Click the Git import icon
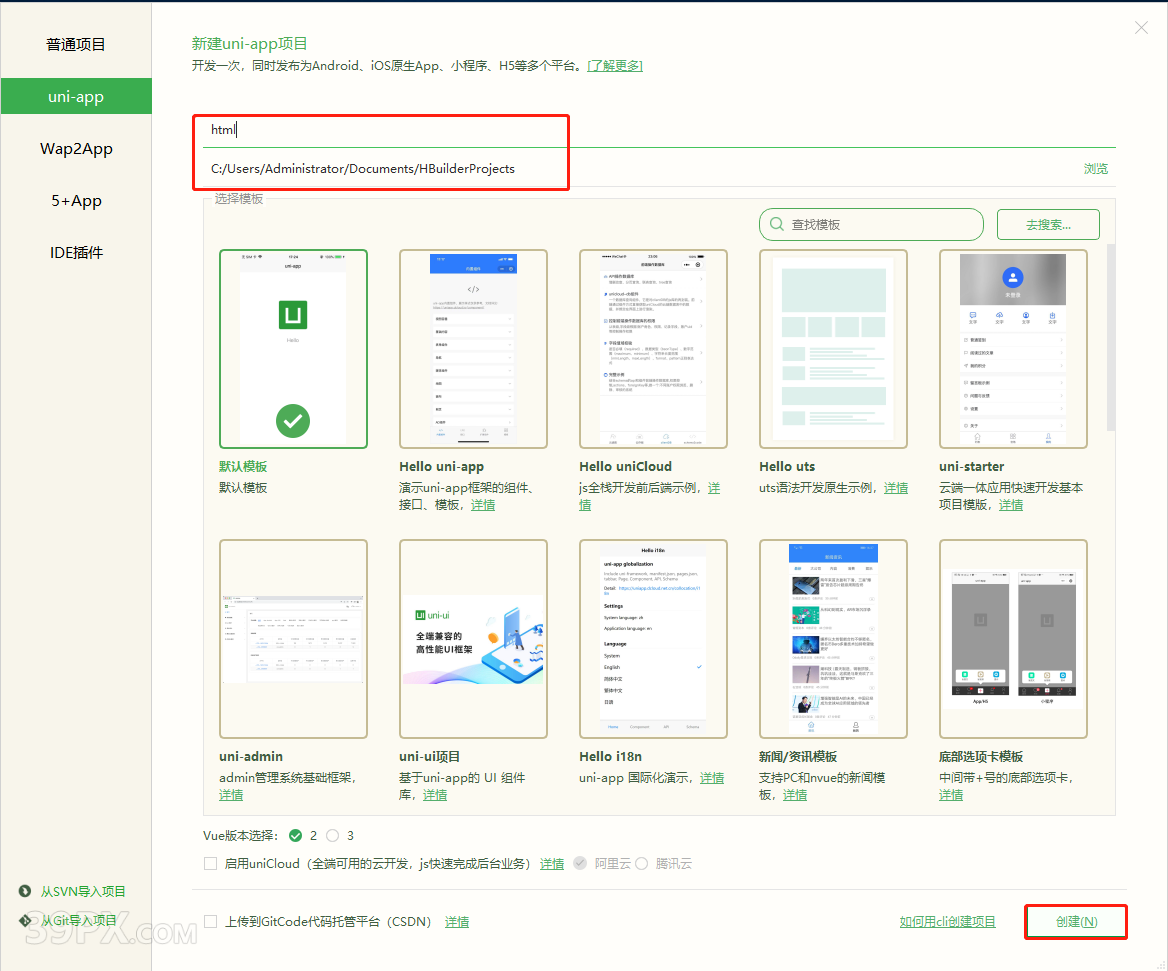The width and height of the screenshot is (1168, 971). [25, 920]
